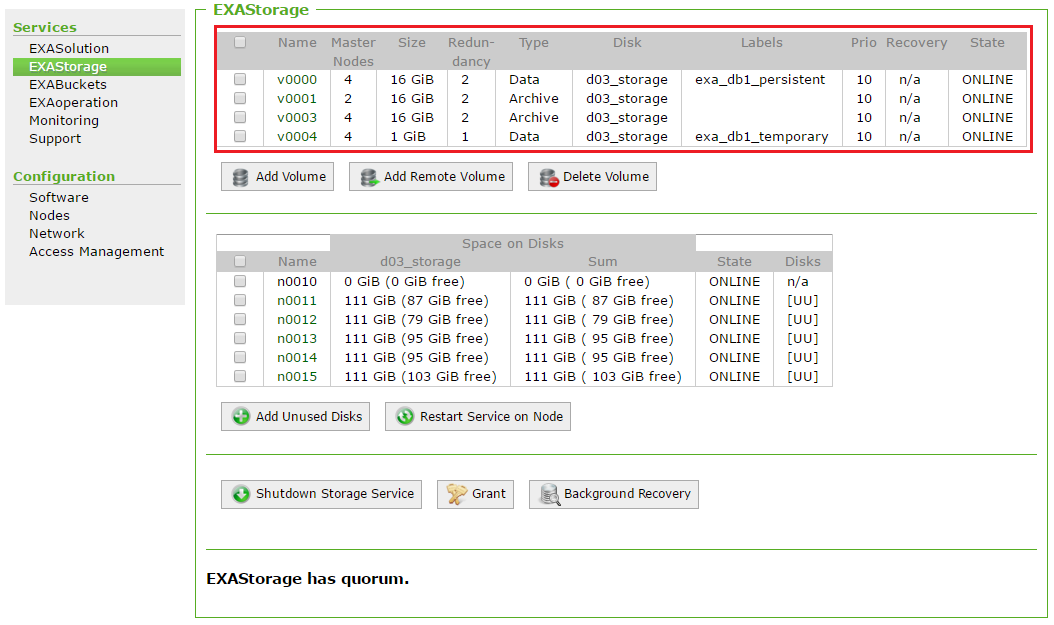
Task: Toggle the select-all checkbox in volumes header
Action: click(240, 42)
